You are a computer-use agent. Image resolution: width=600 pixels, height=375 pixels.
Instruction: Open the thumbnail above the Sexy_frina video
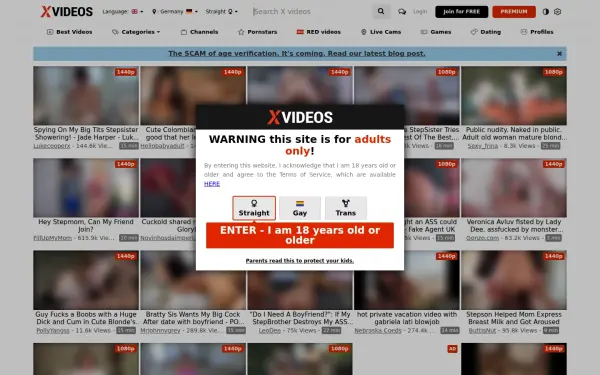pos(514,96)
